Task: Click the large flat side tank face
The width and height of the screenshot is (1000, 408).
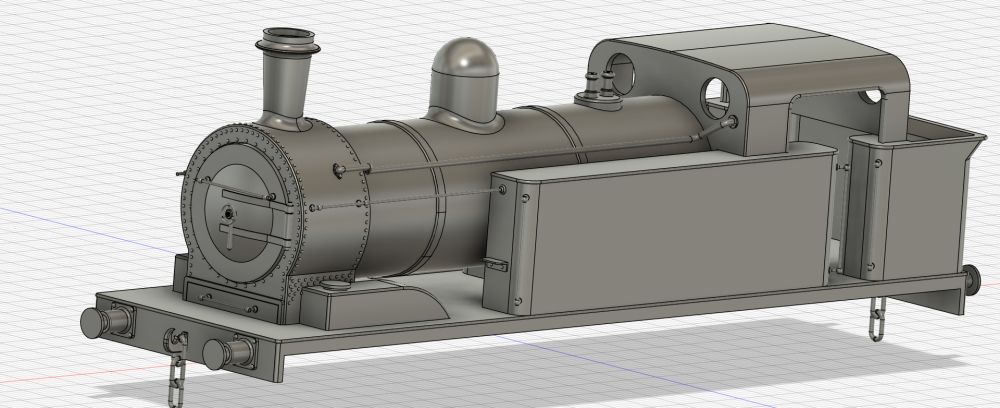Action: (x=682, y=233)
